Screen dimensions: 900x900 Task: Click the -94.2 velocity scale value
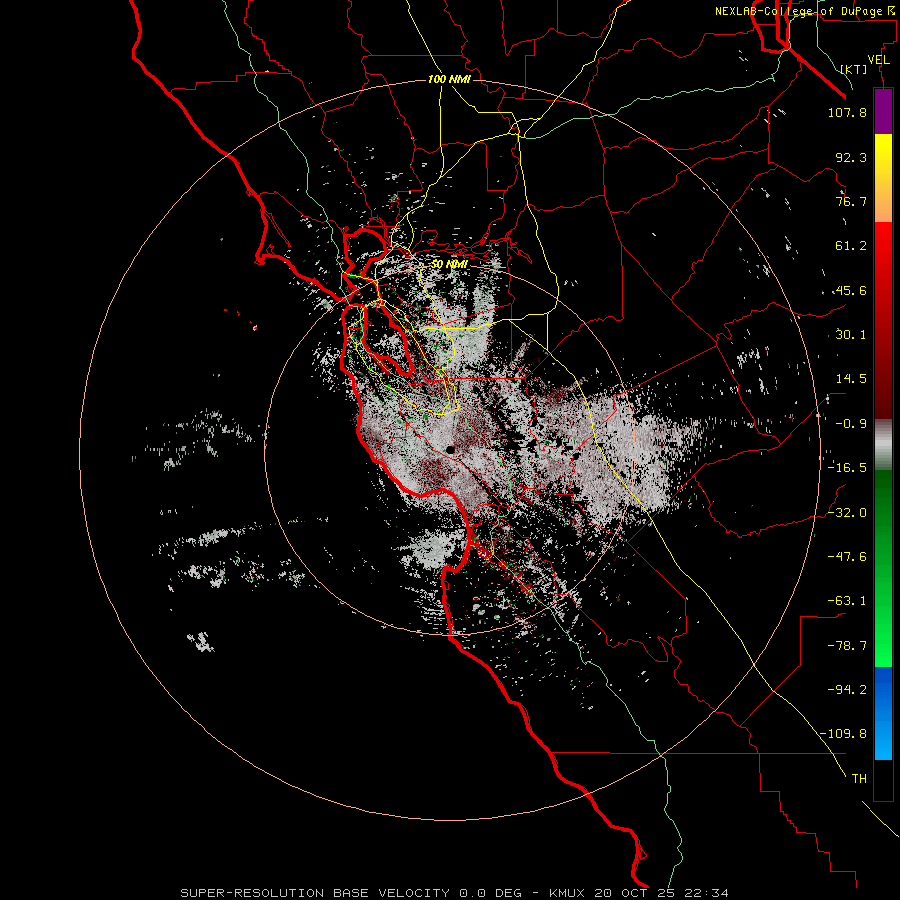(x=847, y=690)
